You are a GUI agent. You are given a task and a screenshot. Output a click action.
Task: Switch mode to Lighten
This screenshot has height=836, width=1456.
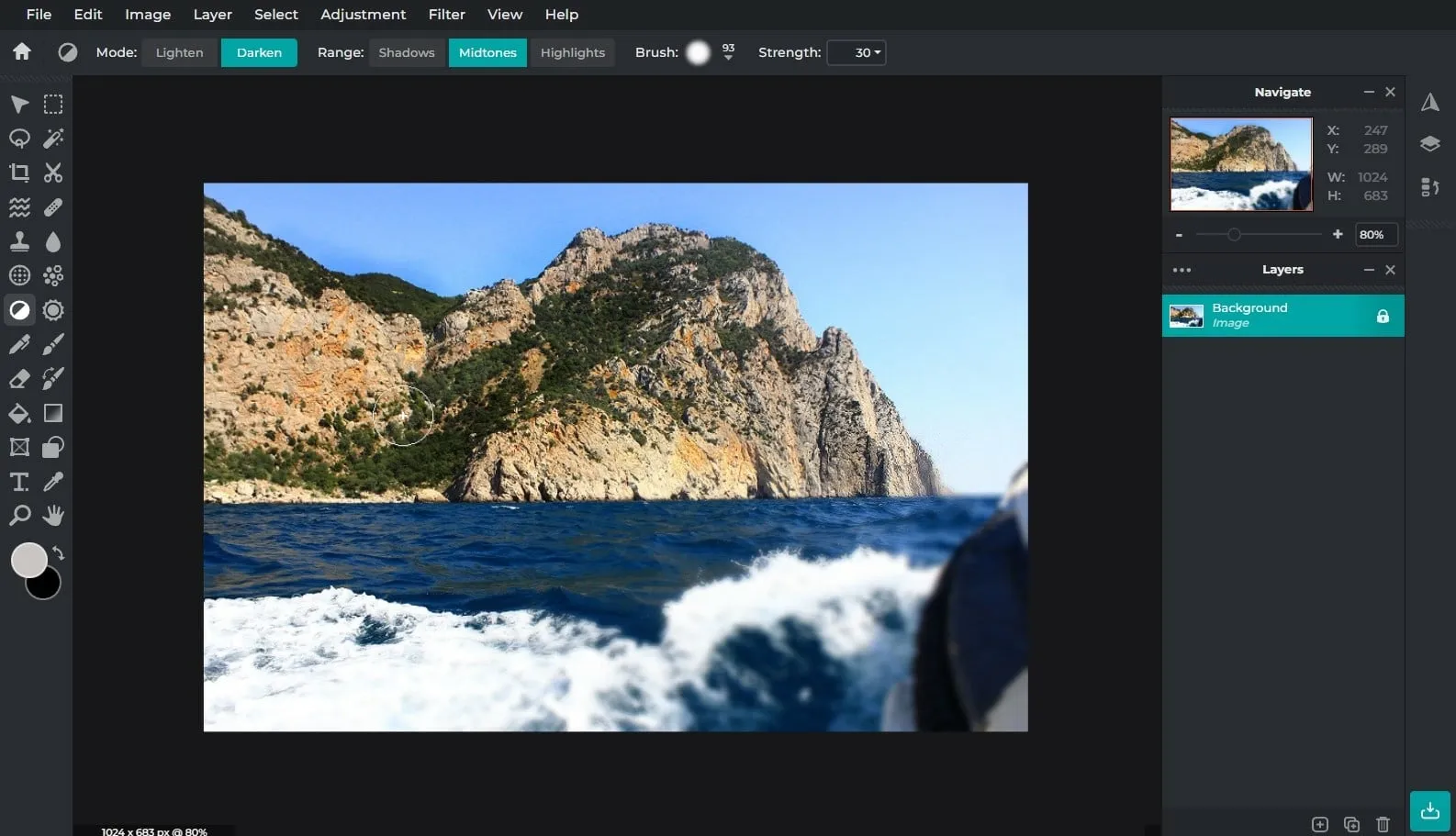point(179,52)
